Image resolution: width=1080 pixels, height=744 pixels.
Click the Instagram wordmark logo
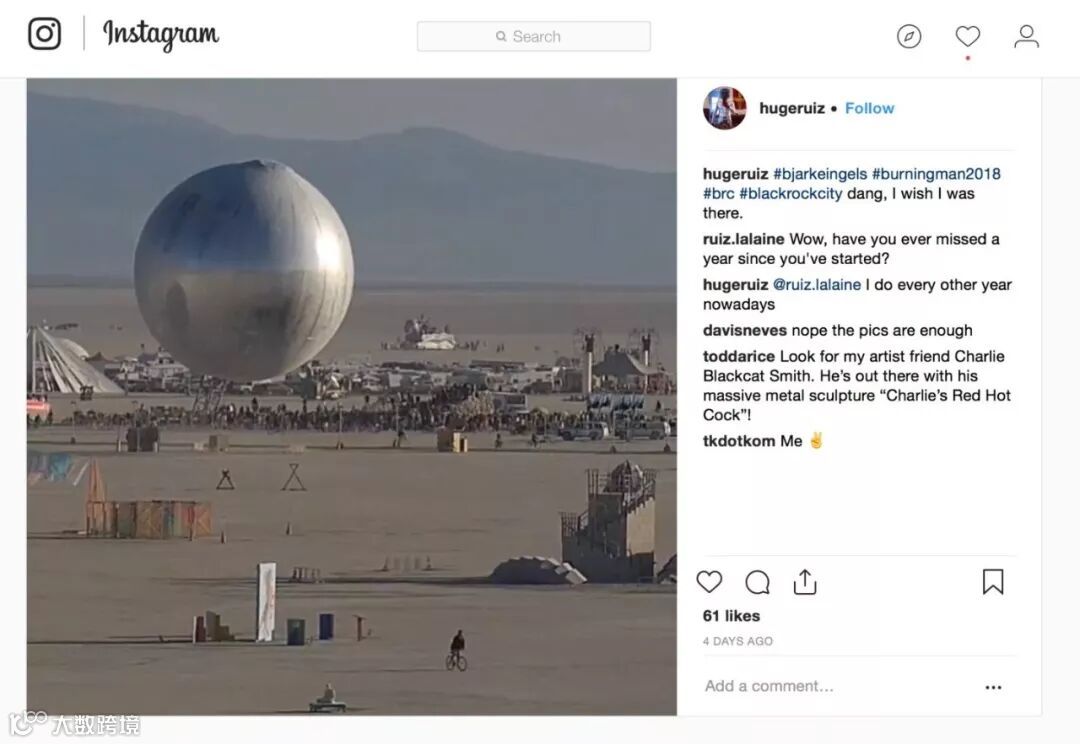click(x=160, y=34)
